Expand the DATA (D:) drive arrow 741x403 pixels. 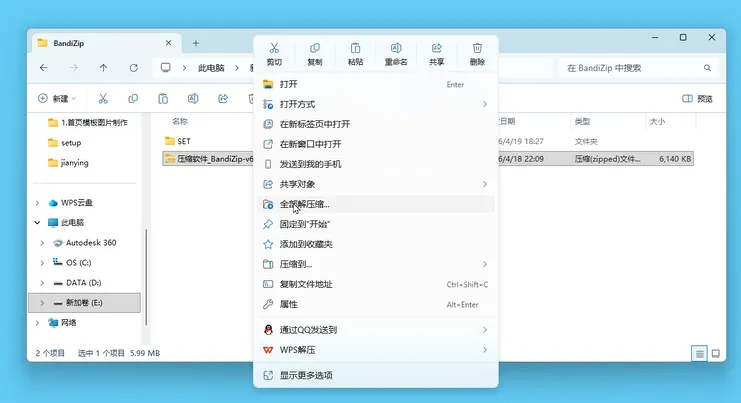pos(42,283)
